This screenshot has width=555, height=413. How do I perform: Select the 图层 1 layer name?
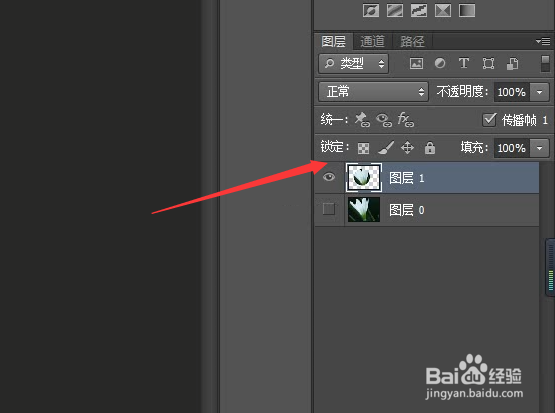[406, 178]
